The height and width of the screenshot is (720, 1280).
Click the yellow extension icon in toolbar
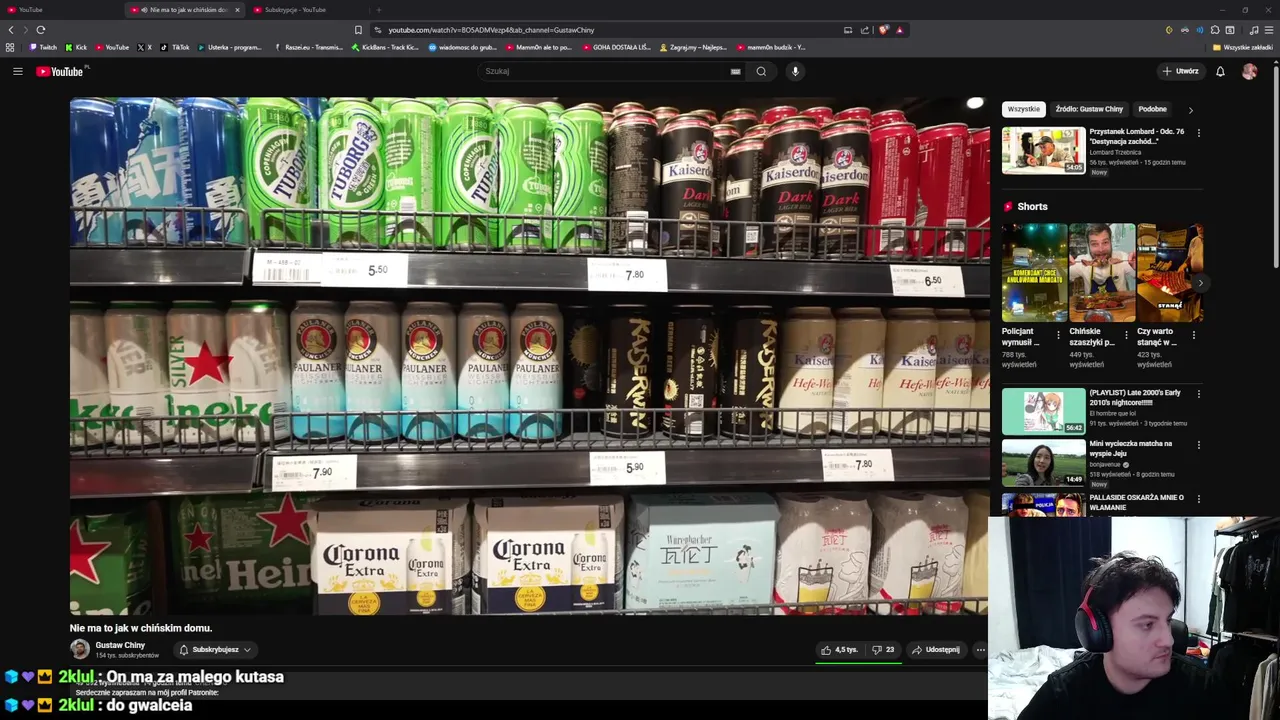tap(1169, 30)
